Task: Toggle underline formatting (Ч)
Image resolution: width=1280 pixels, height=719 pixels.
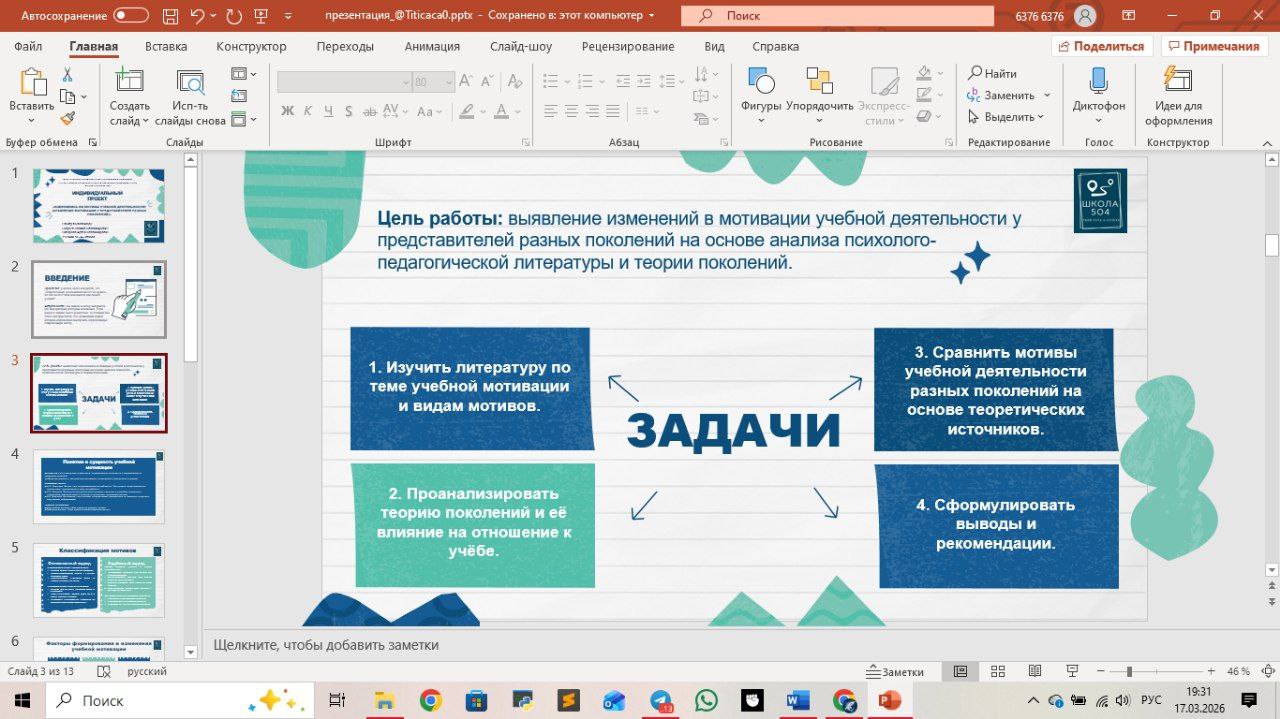Action: (x=330, y=111)
